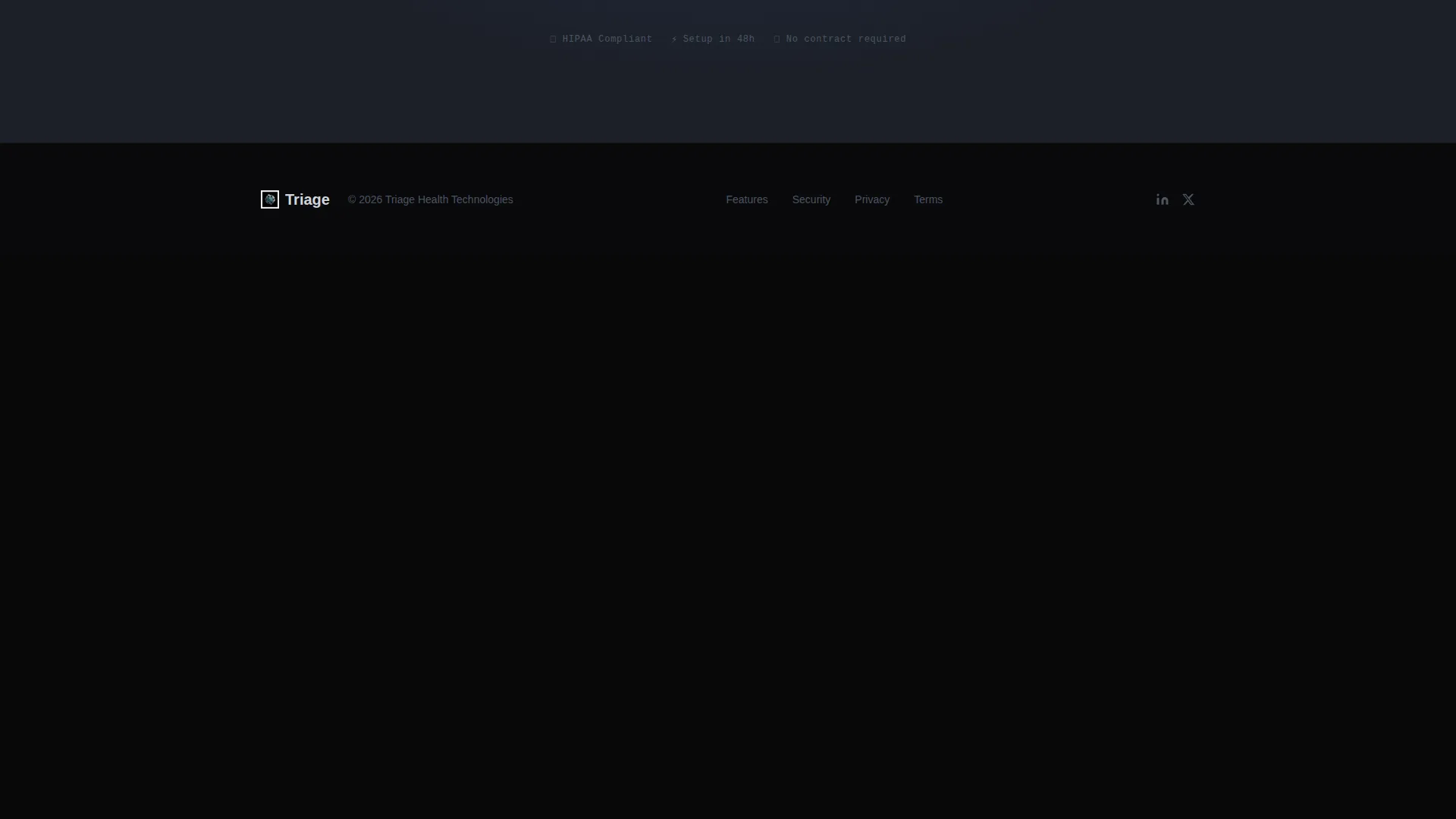
Task: Open the Privacy footer link
Action: (872, 199)
